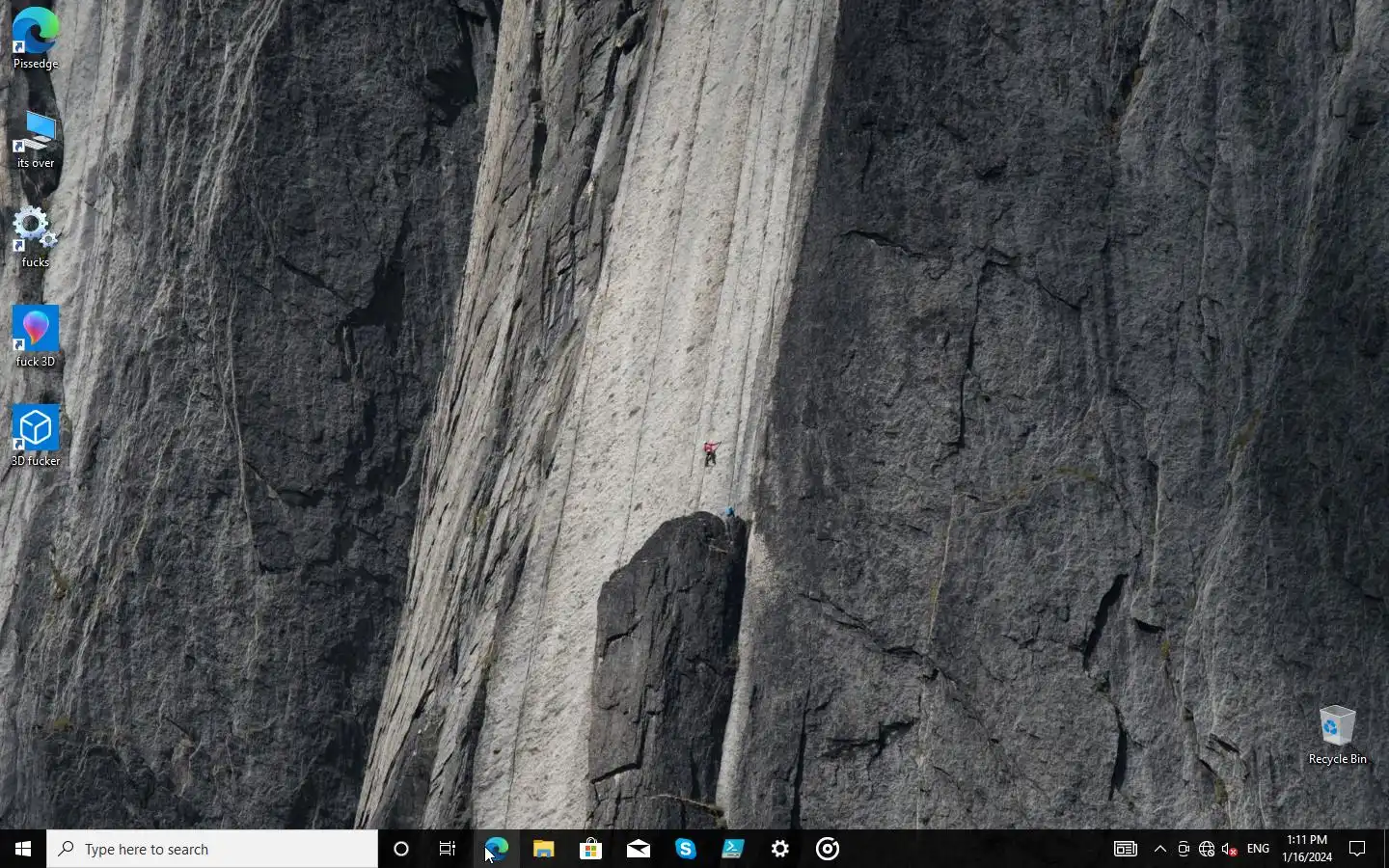Select the 'its over' computer desktop shortcut
Viewport: 1389px width, 868px height.
click(x=36, y=138)
